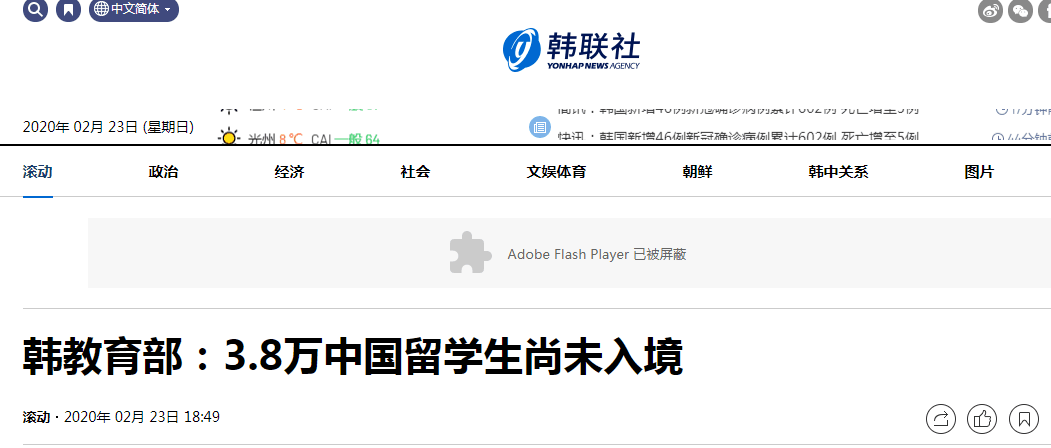Click the article share arrow button
The image size is (1051, 448).
coord(941,419)
